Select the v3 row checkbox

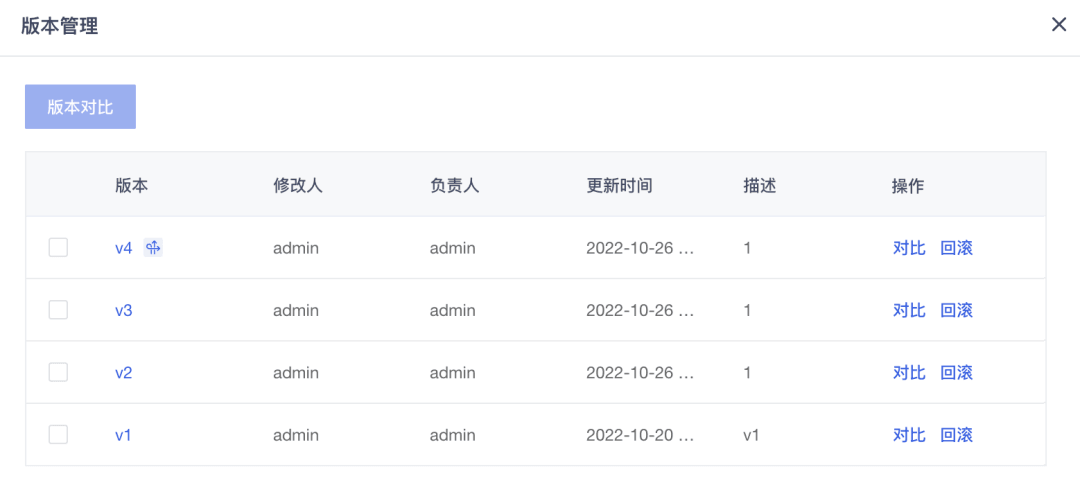tap(59, 310)
